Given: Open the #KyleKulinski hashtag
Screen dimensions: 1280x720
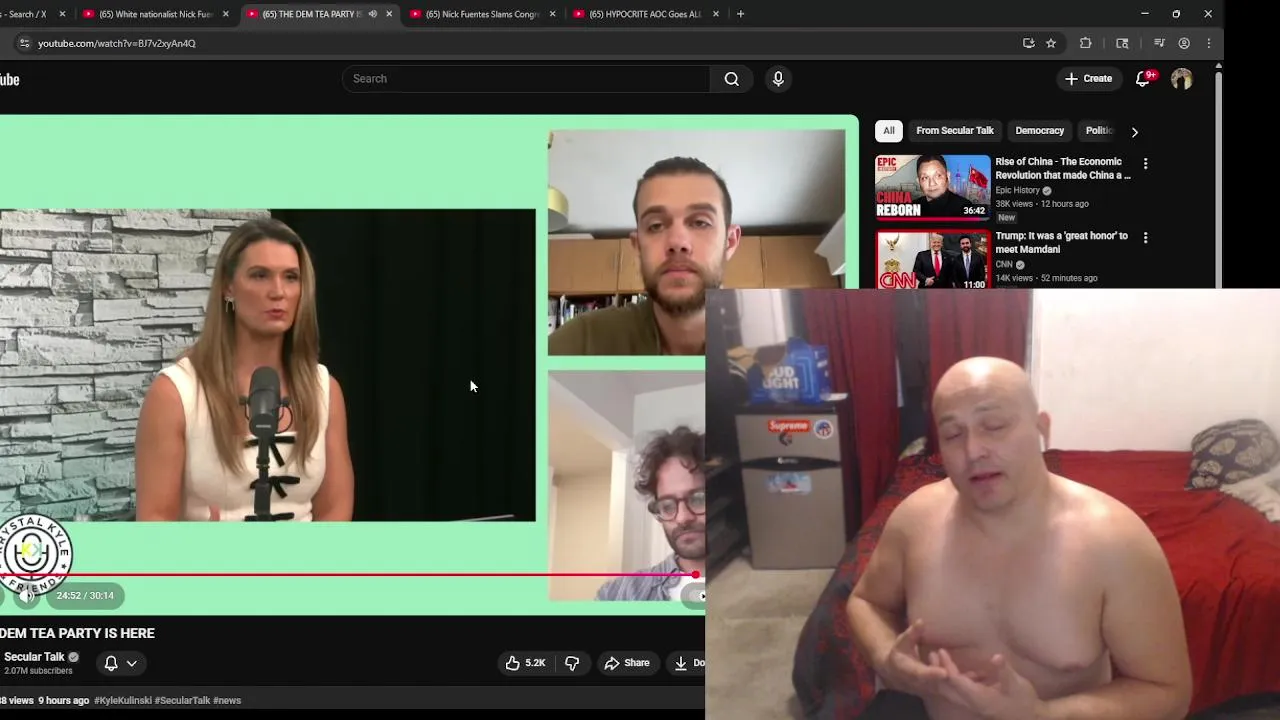Looking at the screenshot, I should [123, 701].
